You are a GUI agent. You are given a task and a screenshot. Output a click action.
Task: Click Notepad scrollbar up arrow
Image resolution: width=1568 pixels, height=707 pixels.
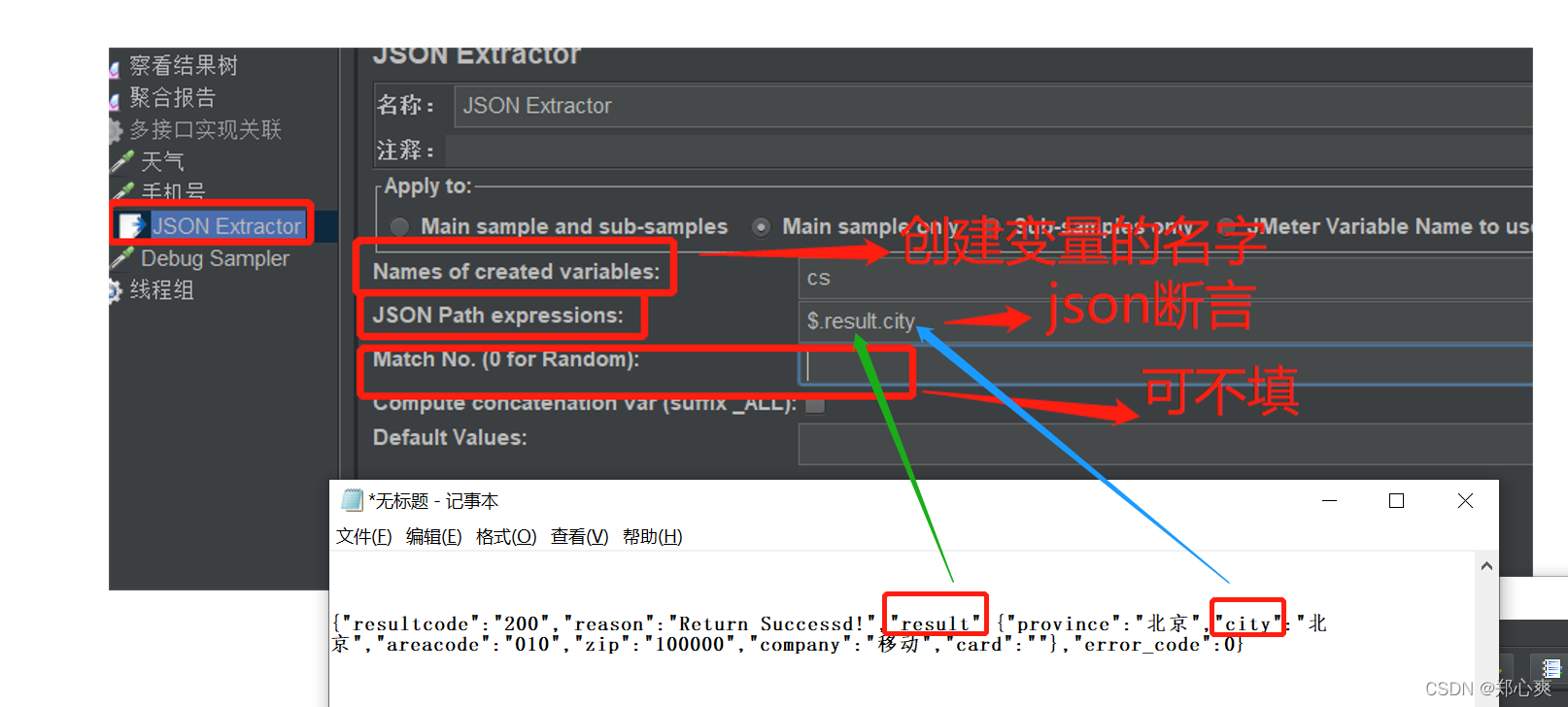(1486, 565)
